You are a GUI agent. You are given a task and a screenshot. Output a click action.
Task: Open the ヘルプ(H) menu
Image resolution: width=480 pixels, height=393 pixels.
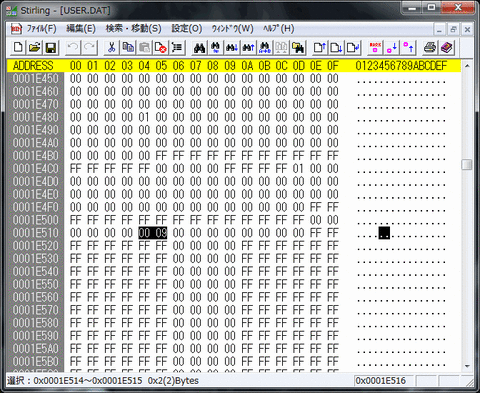[x=278, y=29]
